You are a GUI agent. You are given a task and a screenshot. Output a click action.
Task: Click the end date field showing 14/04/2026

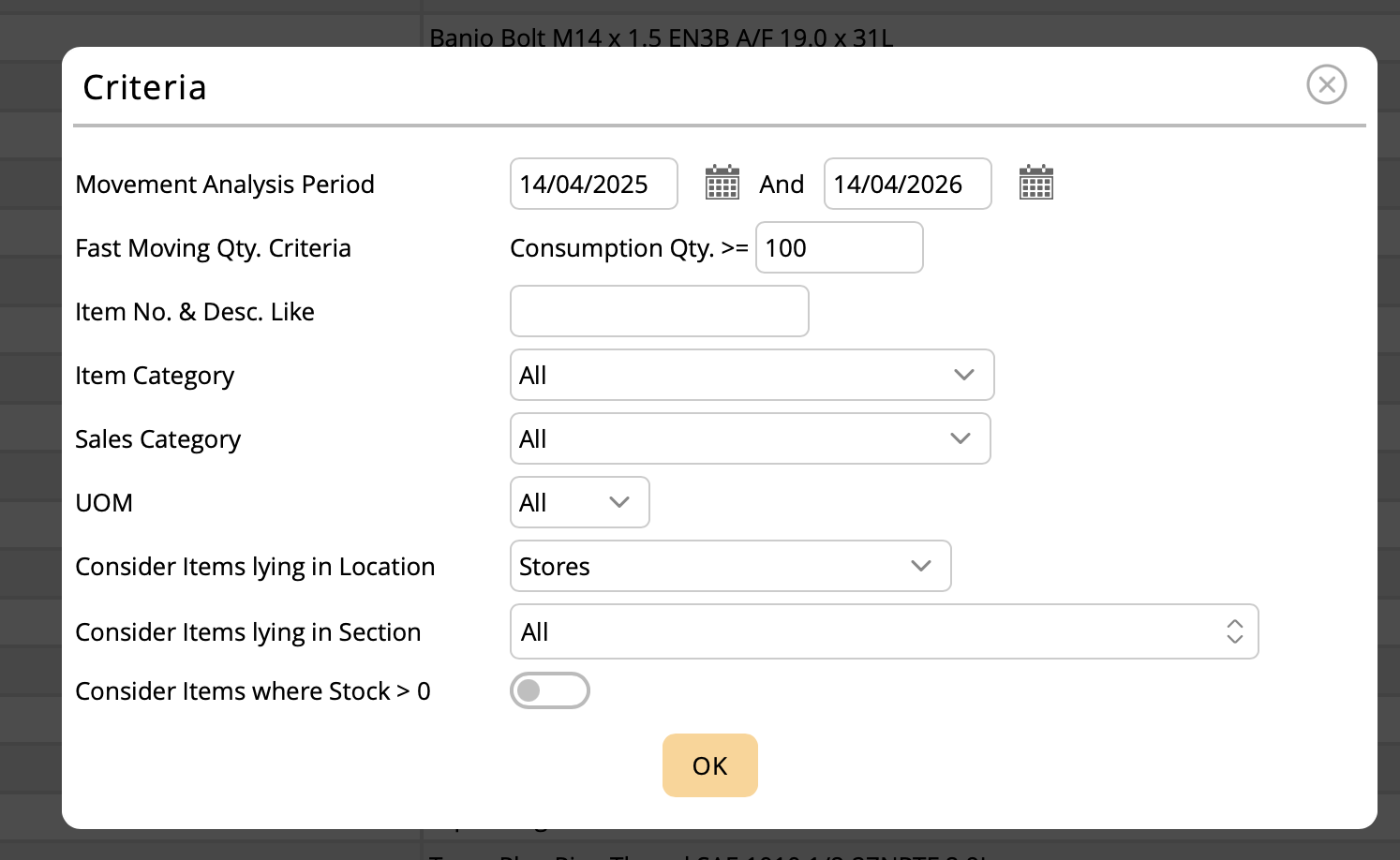pos(907,184)
